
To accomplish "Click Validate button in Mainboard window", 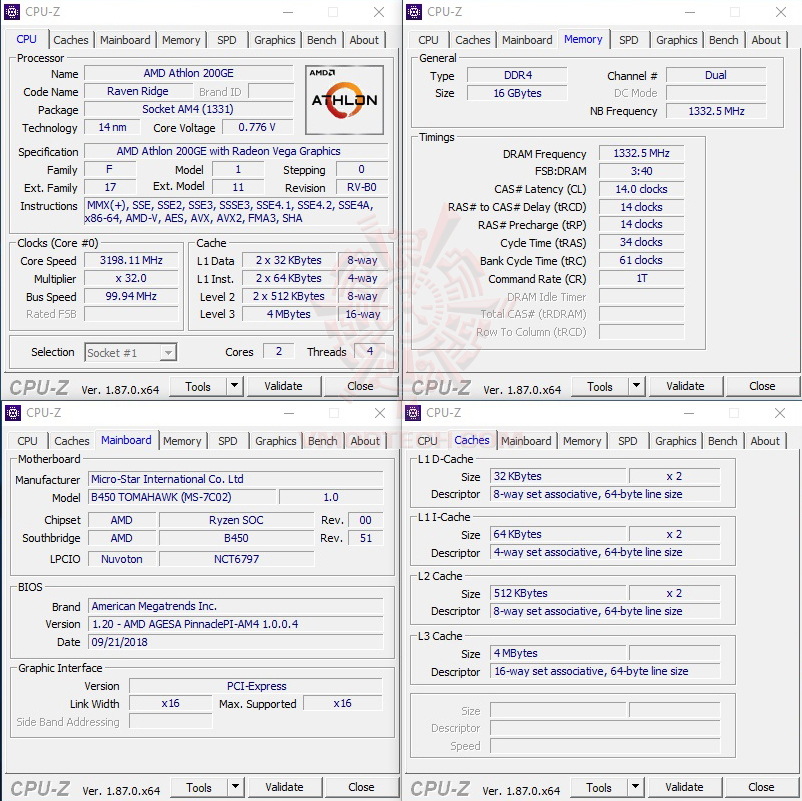I will click(x=284, y=787).
